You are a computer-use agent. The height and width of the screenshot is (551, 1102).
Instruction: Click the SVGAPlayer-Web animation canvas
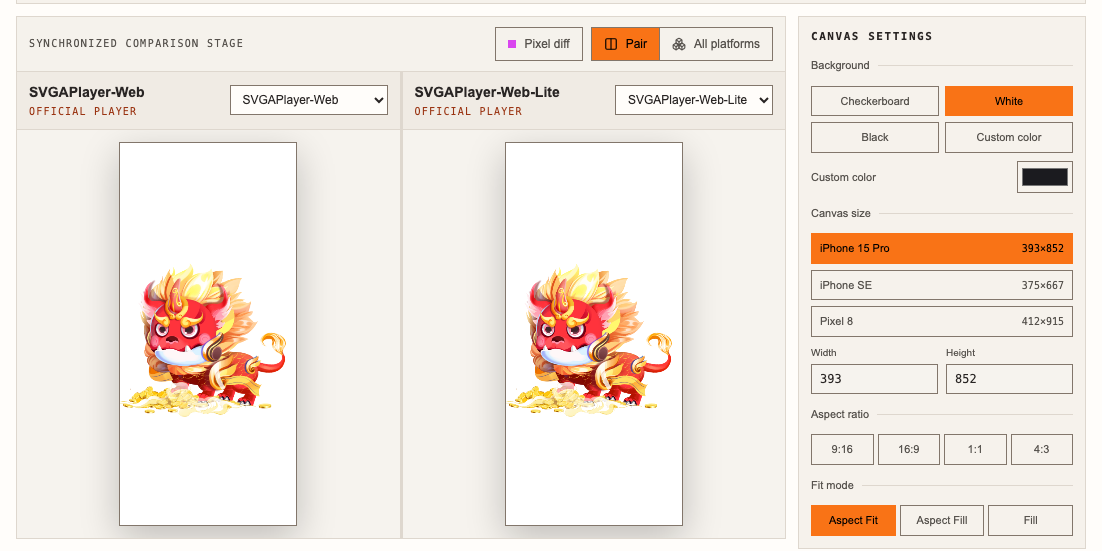coord(208,334)
